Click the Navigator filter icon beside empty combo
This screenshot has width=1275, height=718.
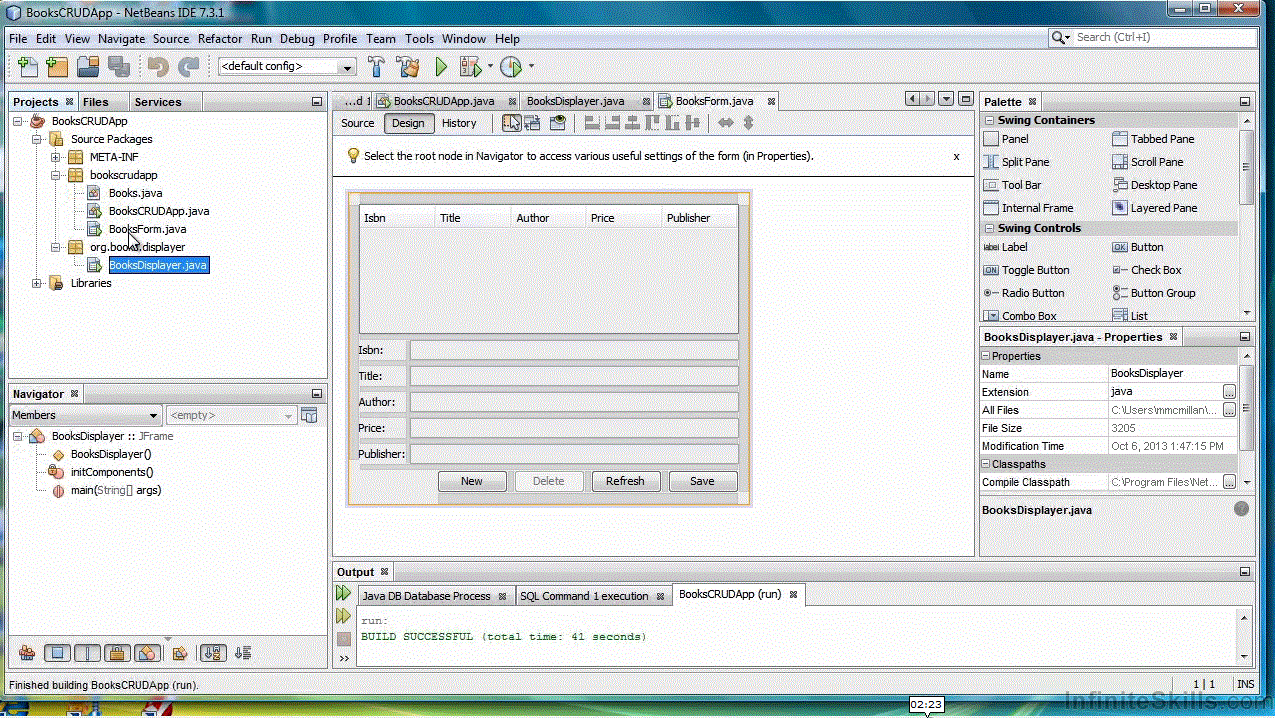point(310,415)
